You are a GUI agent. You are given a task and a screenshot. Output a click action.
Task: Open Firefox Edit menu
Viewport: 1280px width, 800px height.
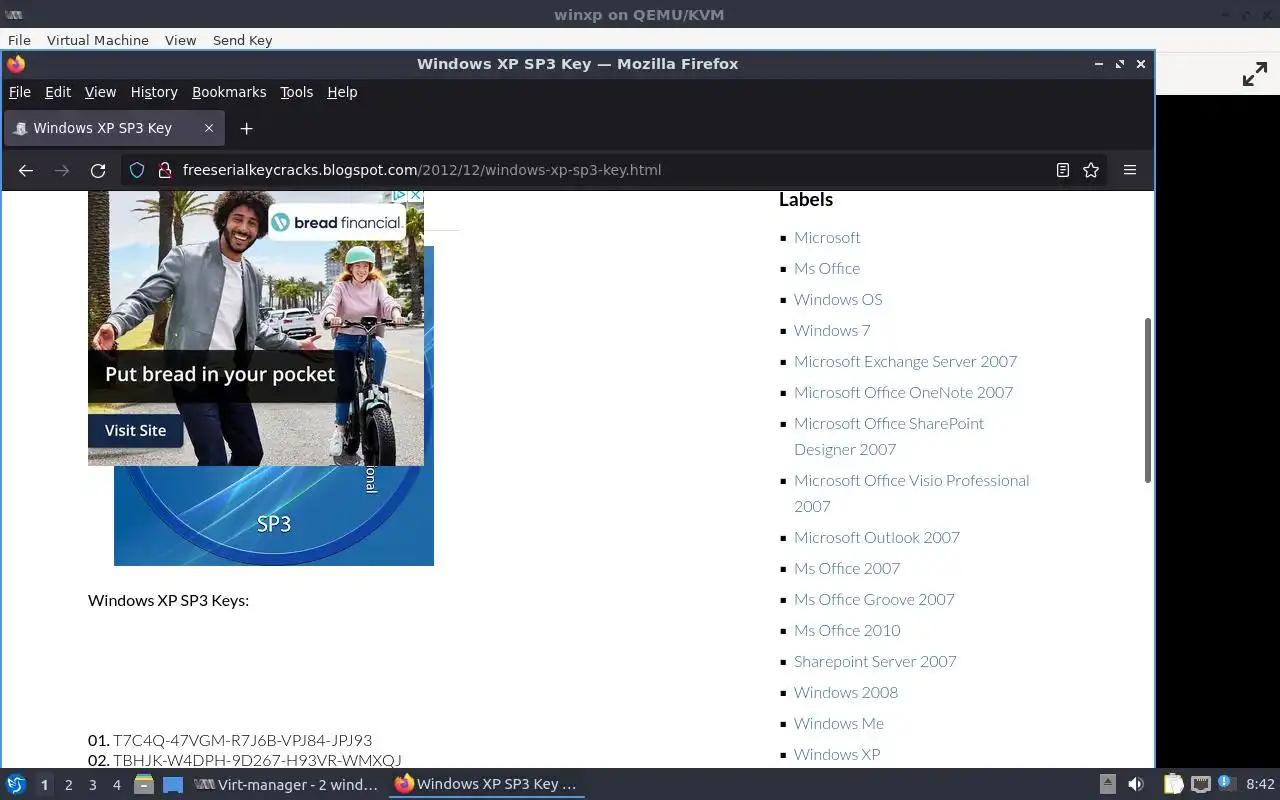pyautogui.click(x=58, y=92)
